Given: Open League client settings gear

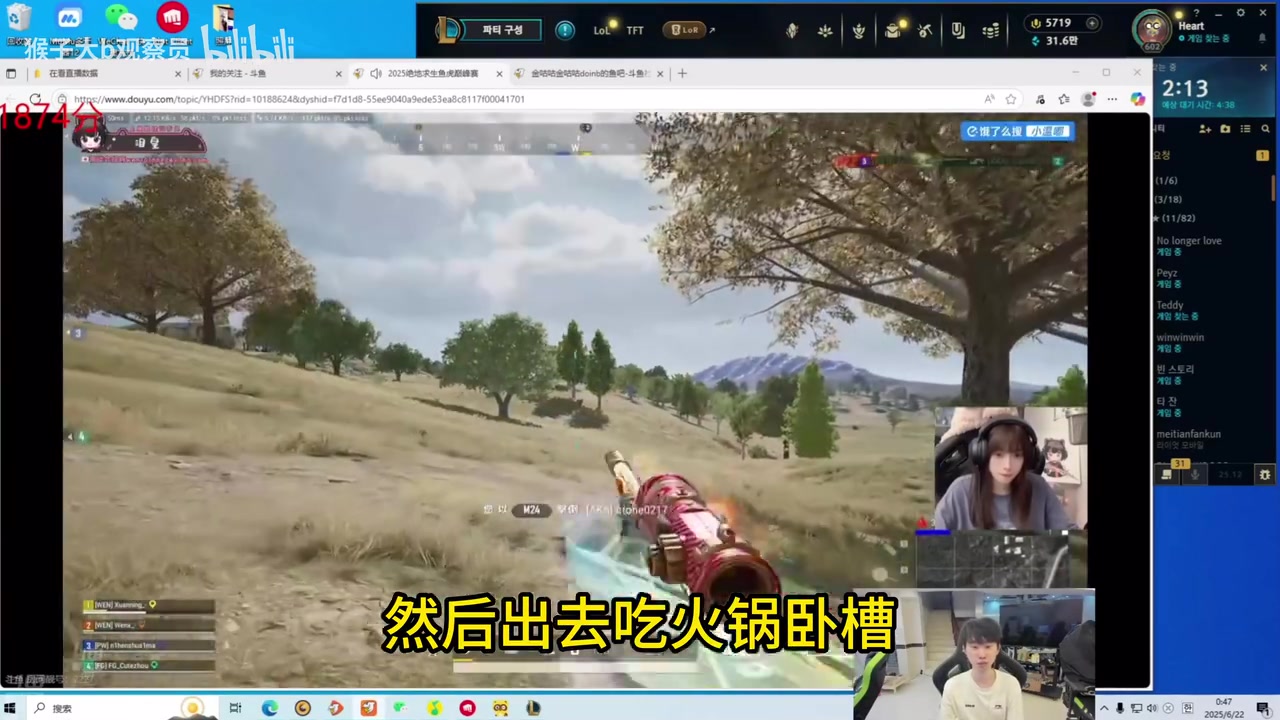Looking at the screenshot, I should tap(1241, 13).
